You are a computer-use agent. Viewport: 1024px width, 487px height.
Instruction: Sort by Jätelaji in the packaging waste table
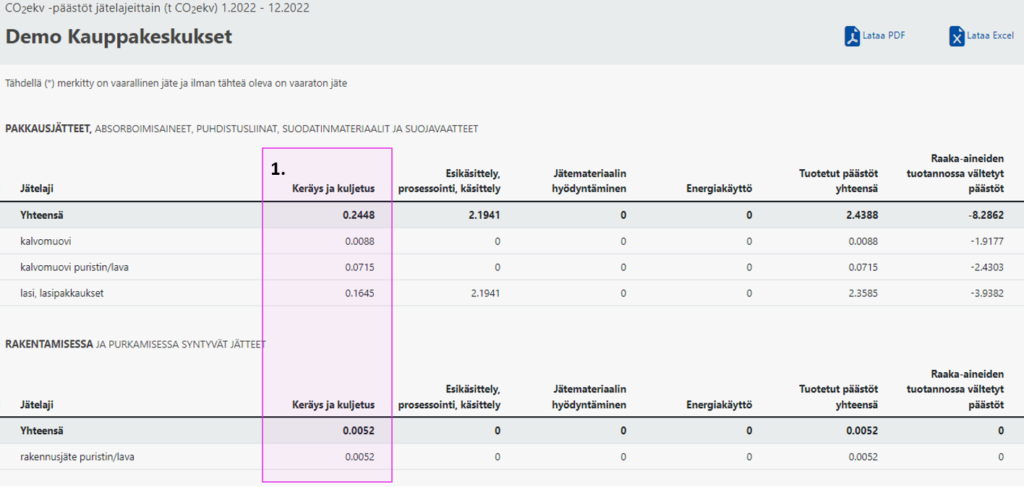(40, 188)
